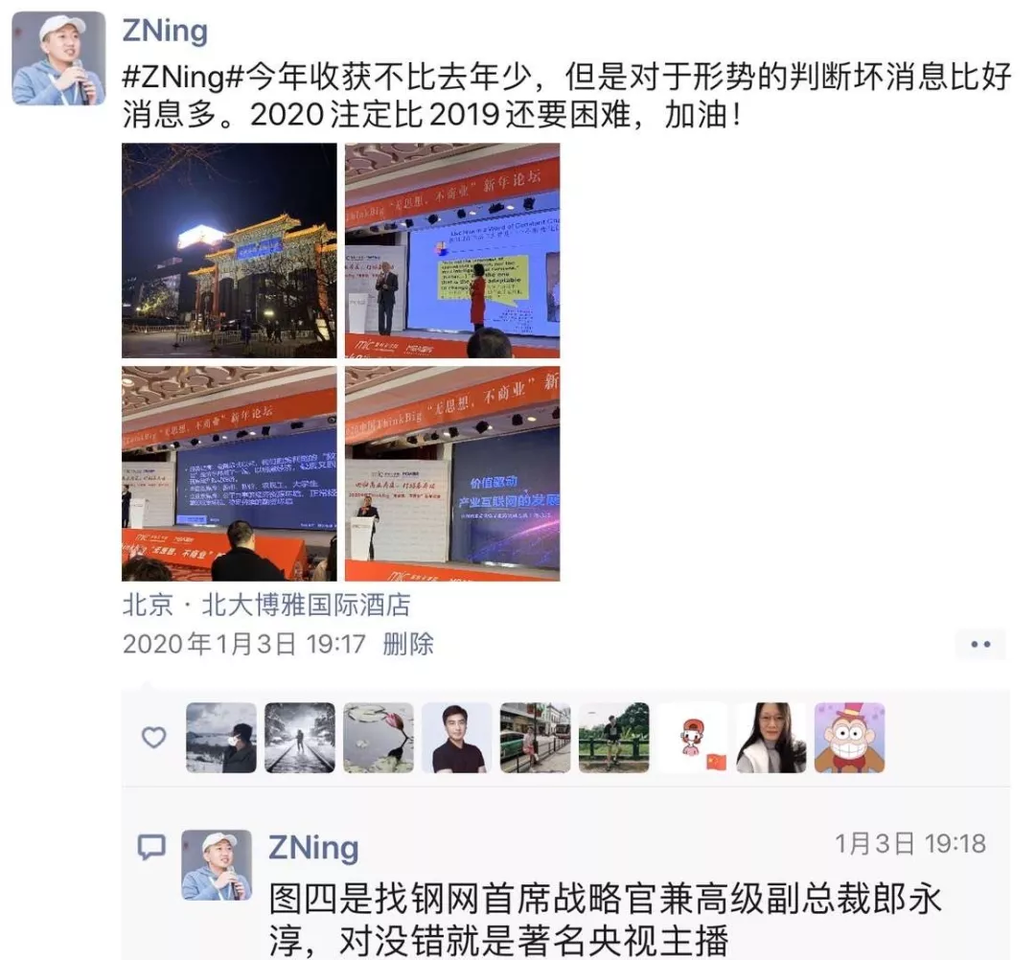Tap the comment speech bubble icon
This screenshot has width=1035, height=960.
[151, 846]
